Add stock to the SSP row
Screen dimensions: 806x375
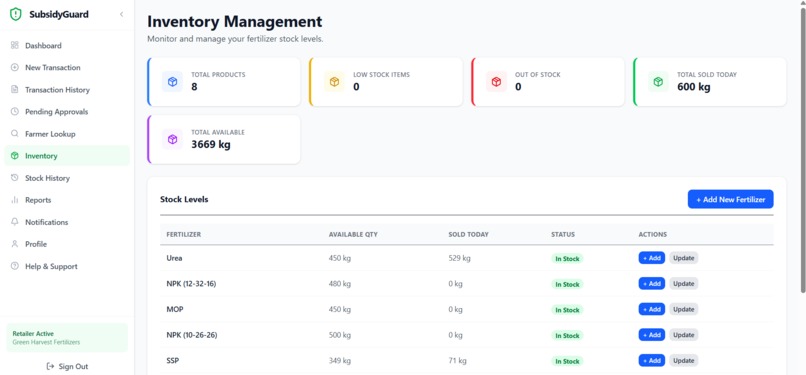click(652, 361)
